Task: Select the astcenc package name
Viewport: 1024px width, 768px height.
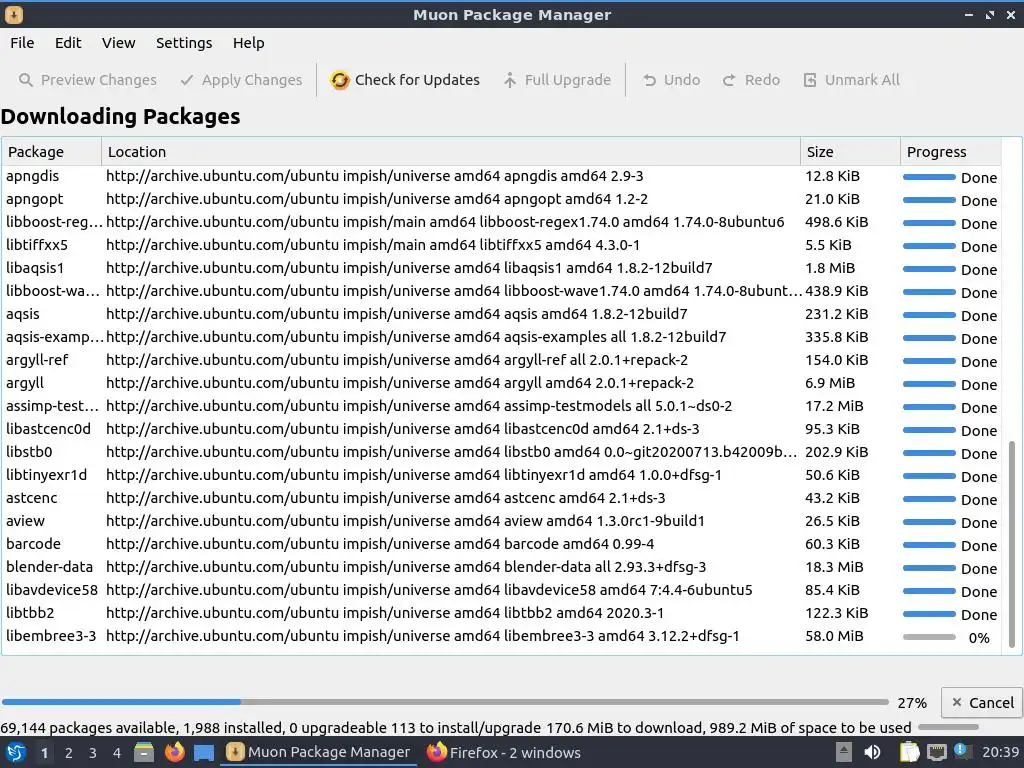Action: click(x=31, y=498)
